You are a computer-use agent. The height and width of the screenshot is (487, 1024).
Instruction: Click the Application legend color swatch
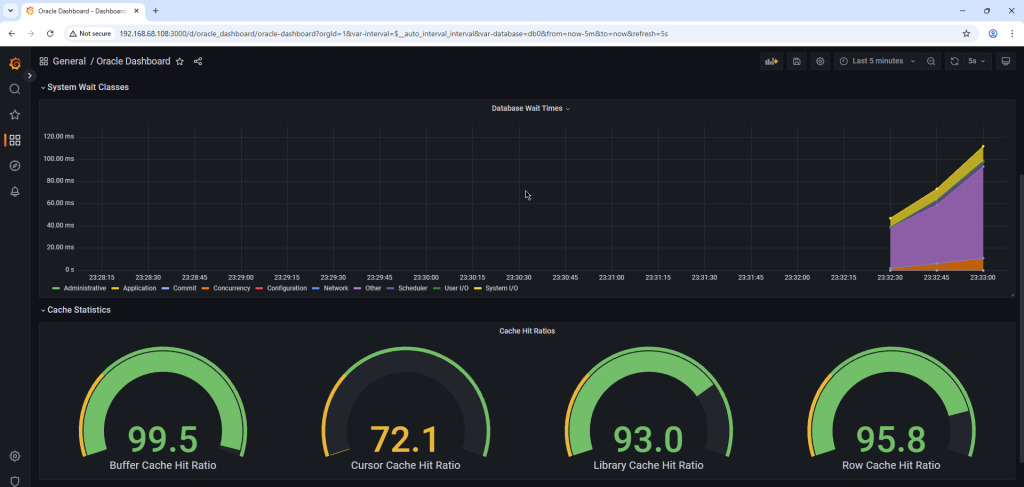(x=115, y=288)
